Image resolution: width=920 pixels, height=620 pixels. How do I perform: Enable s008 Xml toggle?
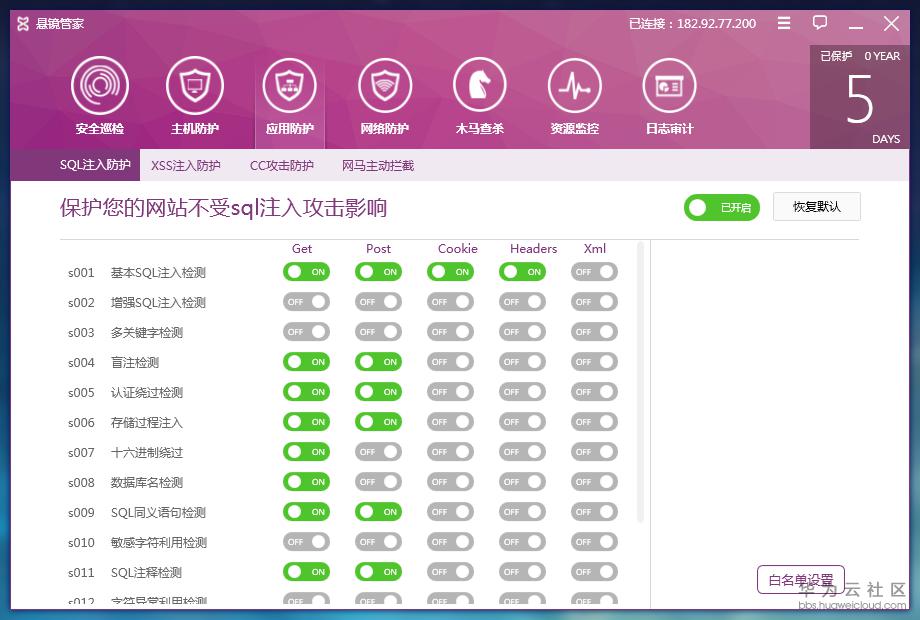[594, 482]
